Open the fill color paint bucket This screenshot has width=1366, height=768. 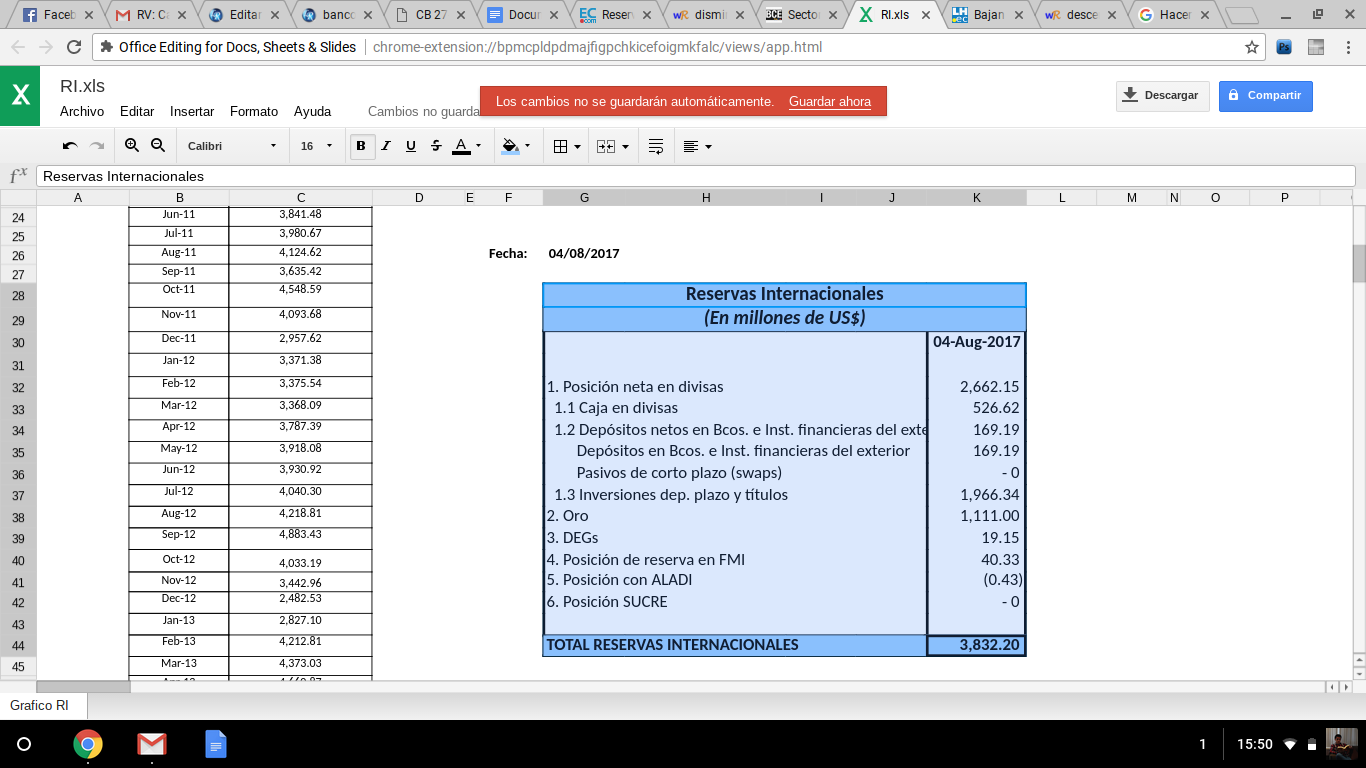pos(515,146)
